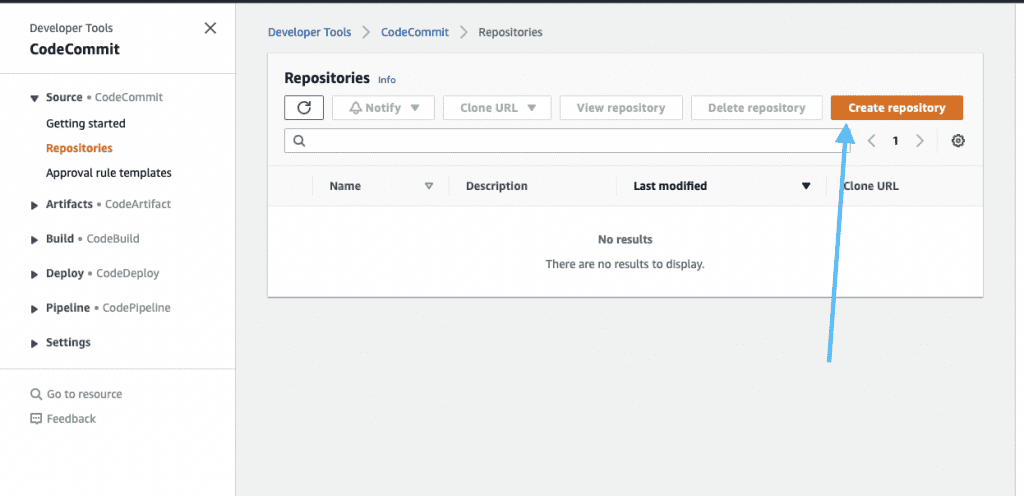
Task: Follow the CodeCommit breadcrumb link
Action: coord(415,32)
